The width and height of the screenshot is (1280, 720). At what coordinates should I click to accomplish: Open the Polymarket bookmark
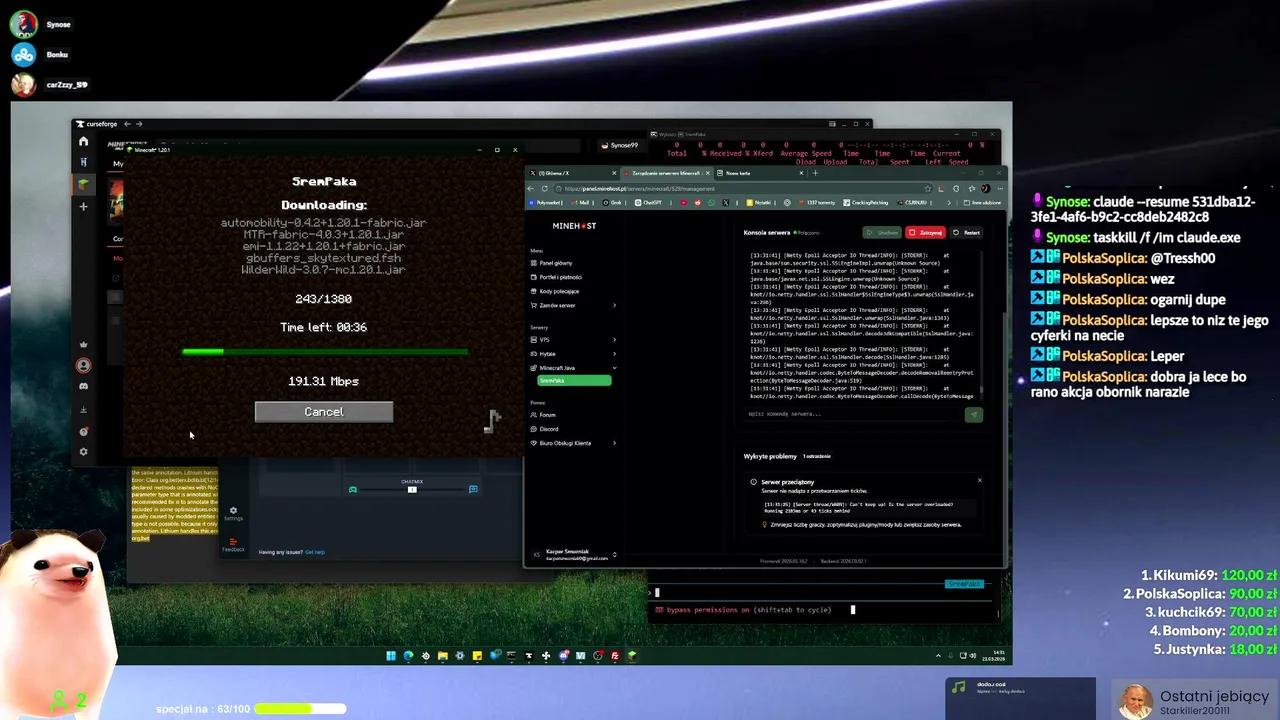548,202
